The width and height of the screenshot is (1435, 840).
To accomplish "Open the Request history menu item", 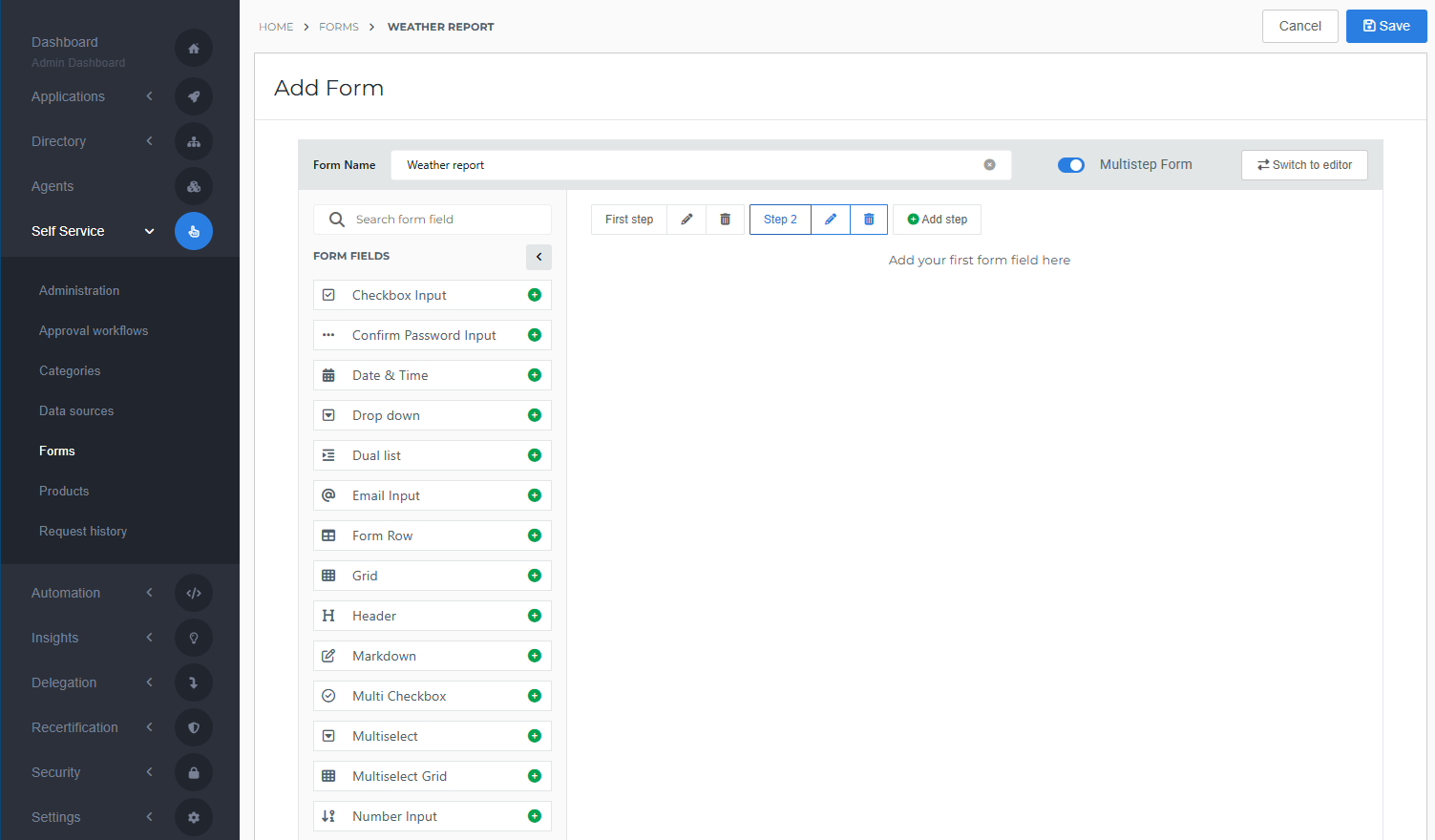I will point(83,531).
